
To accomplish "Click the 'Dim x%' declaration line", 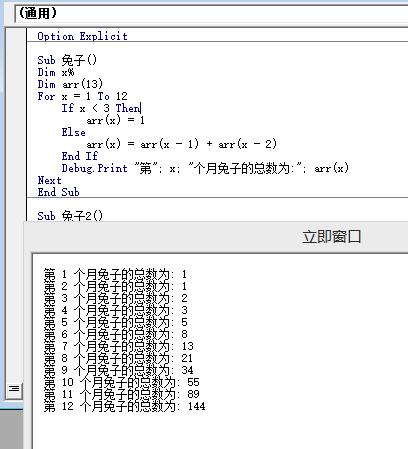I will click(56, 72).
